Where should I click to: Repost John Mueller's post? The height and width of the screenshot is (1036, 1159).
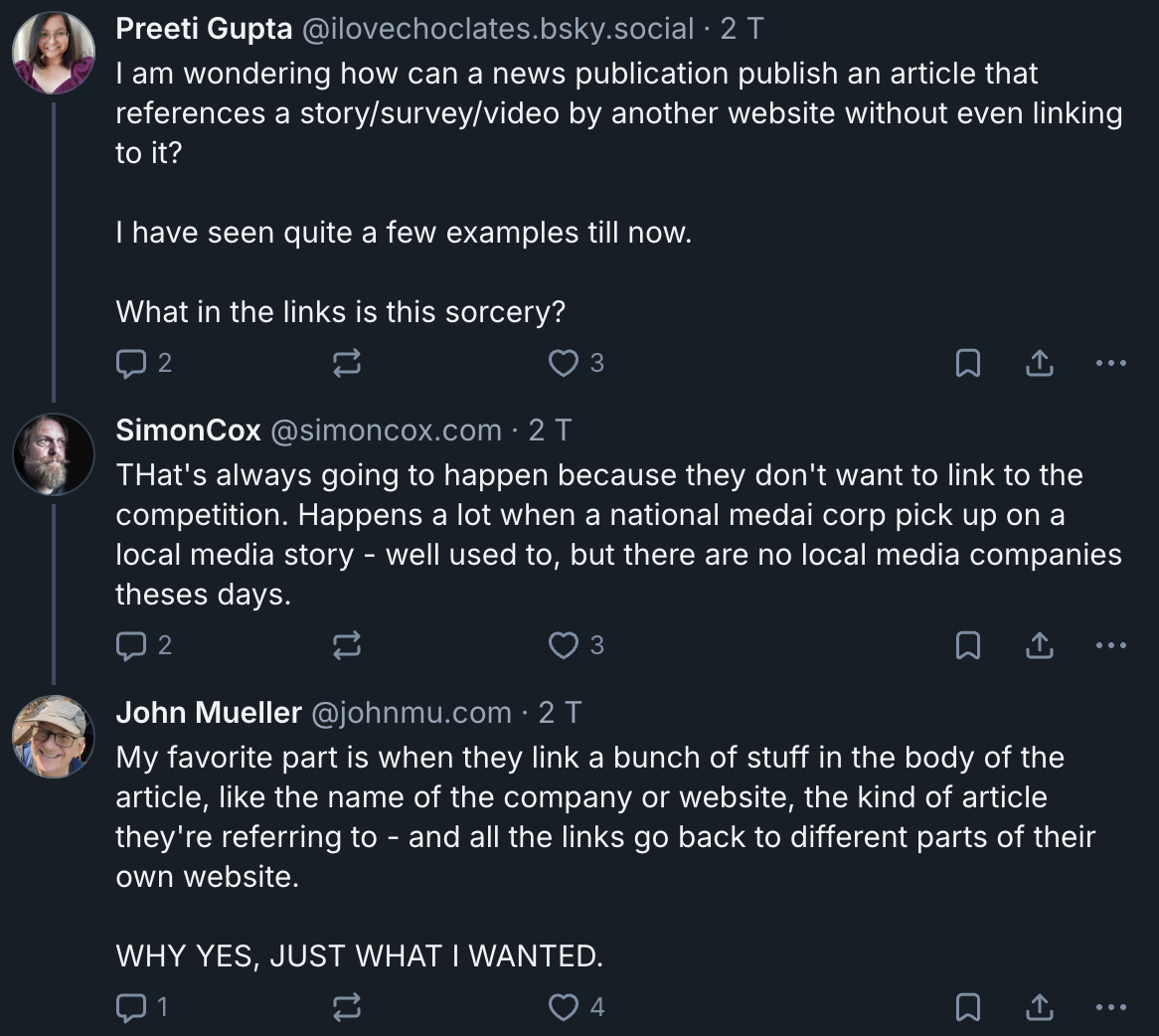pyautogui.click(x=346, y=1008)
